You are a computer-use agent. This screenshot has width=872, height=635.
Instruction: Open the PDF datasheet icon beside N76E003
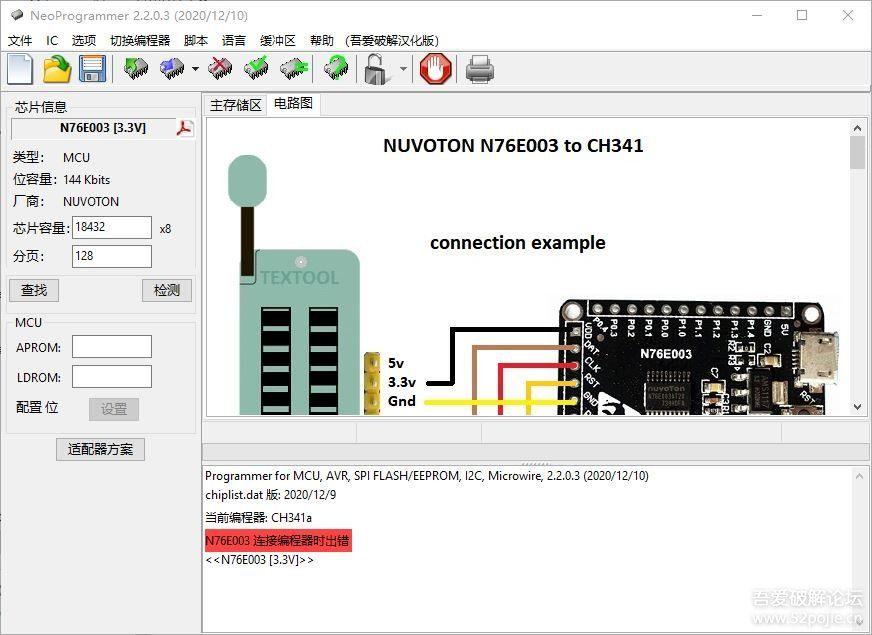pyautogui.click(x=185, y=128)
